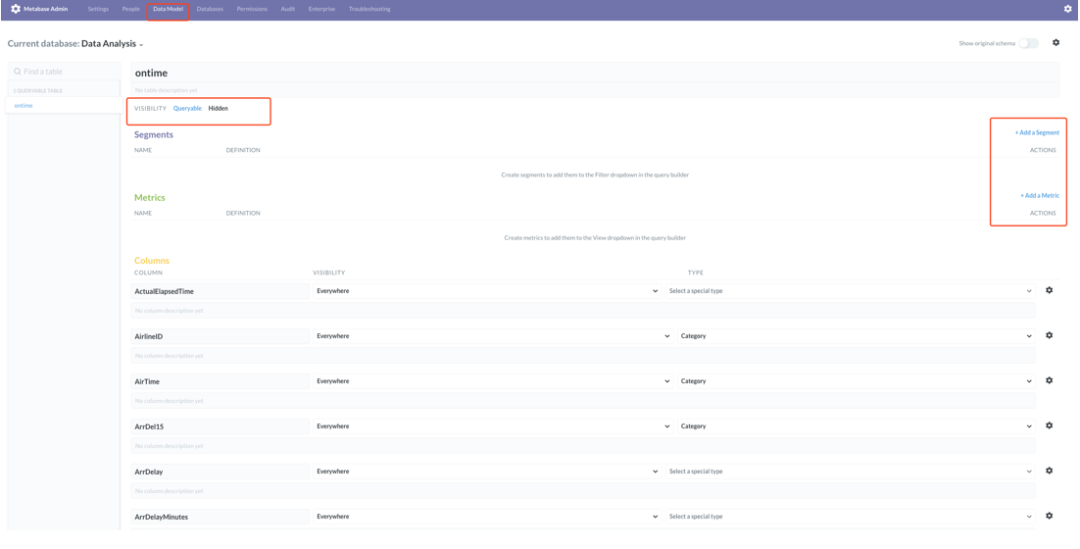
Task: Click AirlineID column description field
Action: [x=583, y=355]
